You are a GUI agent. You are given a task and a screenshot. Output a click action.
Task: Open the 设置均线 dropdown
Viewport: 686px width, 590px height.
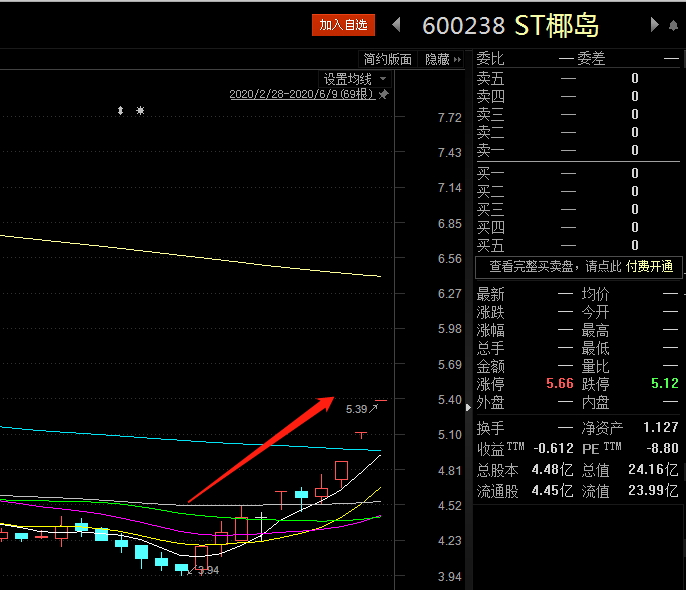tap(355, 79)
